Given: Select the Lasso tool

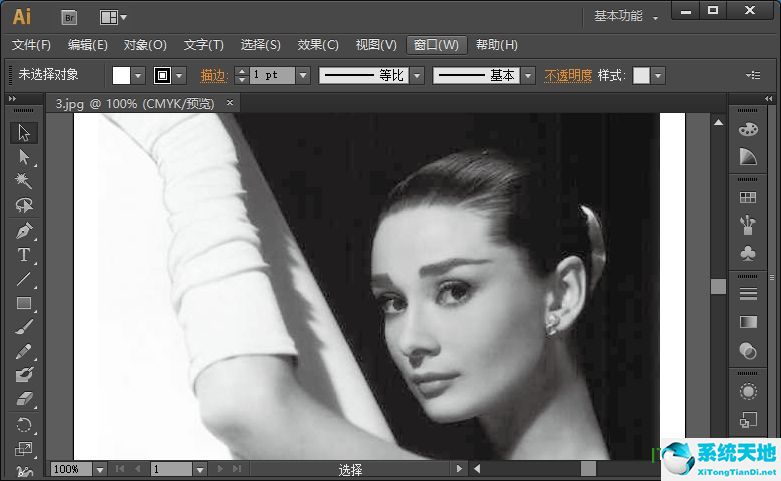Looking at the screenshot, I should 24,205.
